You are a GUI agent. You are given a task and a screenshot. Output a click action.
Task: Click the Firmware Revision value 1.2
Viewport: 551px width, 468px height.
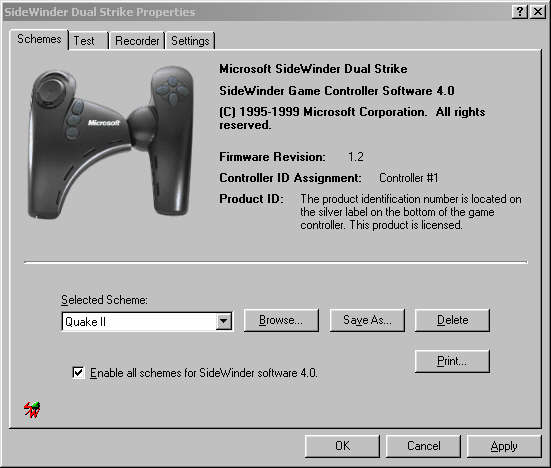pos(356,157)
